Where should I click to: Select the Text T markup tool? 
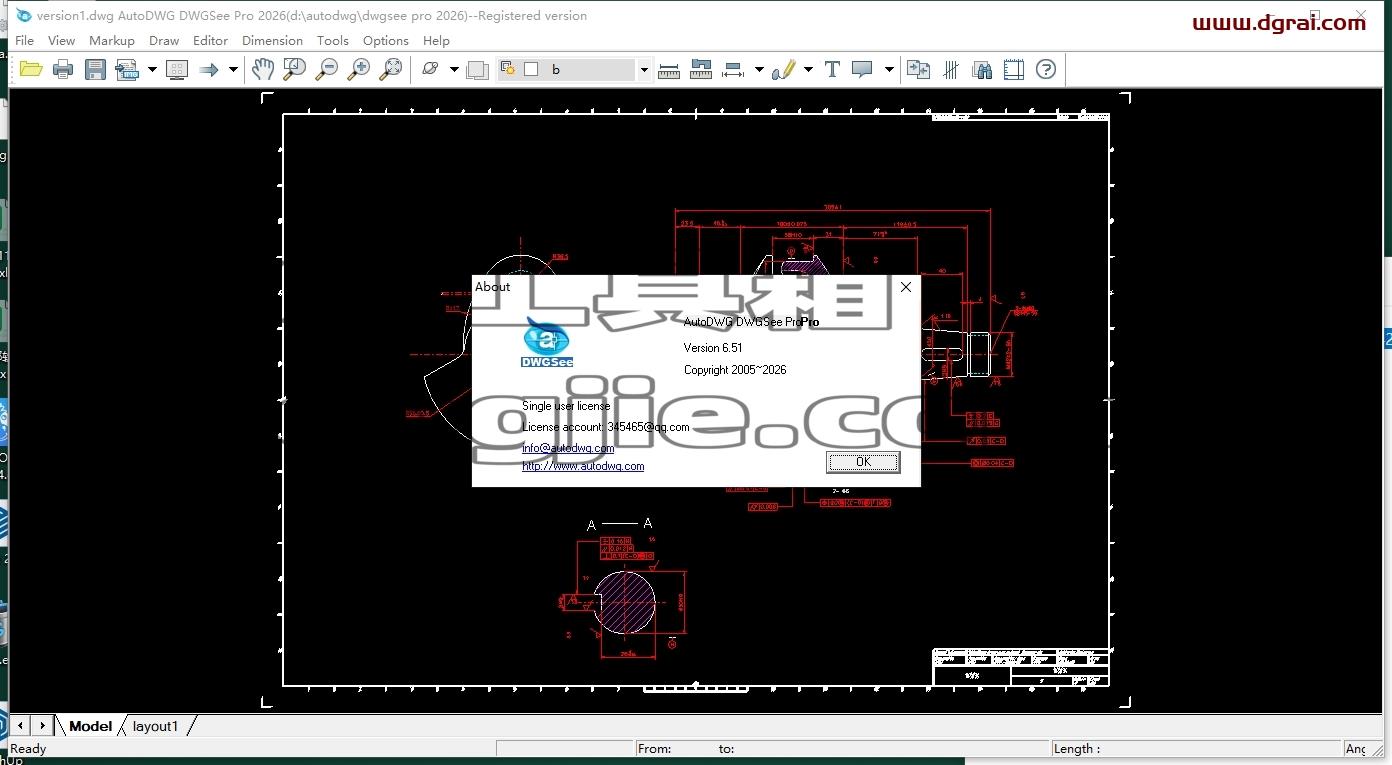coord(832,69)
